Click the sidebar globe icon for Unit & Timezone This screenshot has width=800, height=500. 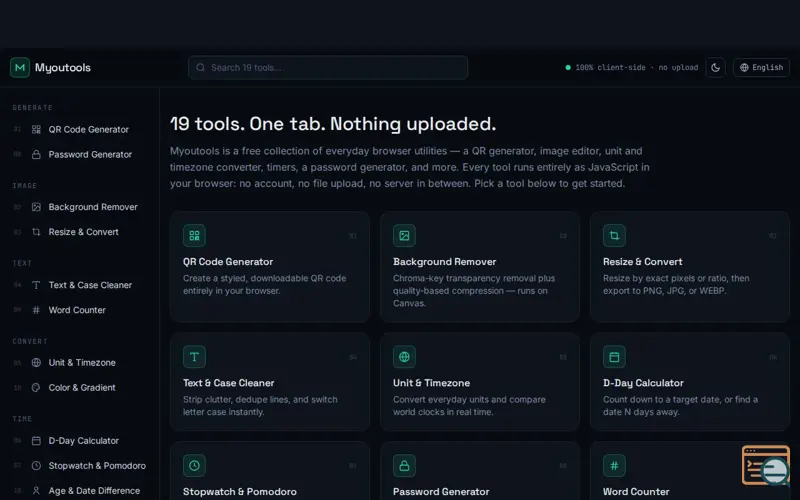[36, 363]
